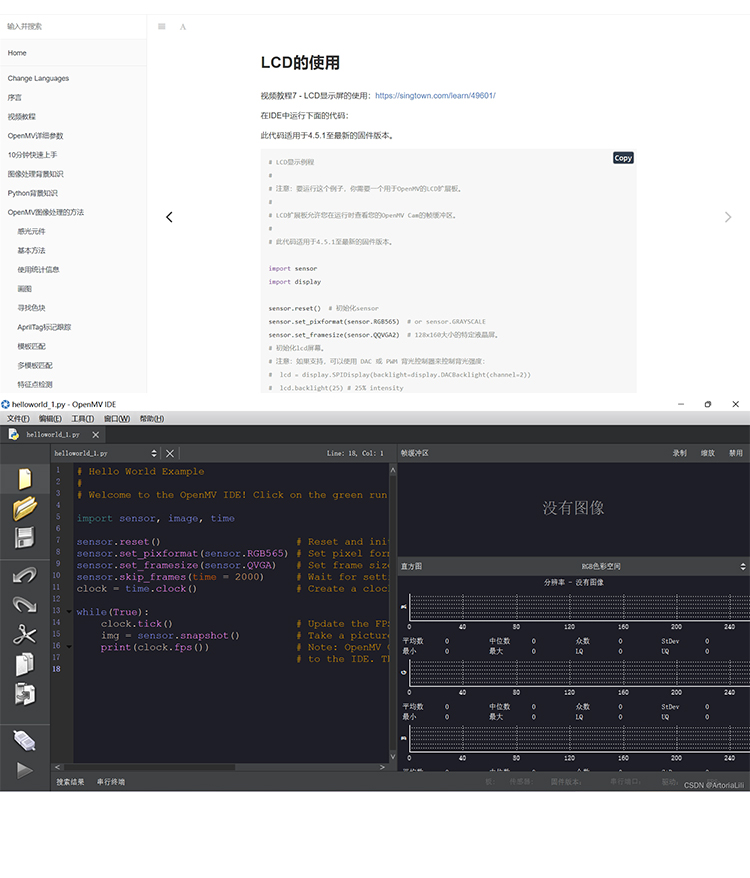Open the 搜索结果 panel button
The height and width of the screenshot is (878, 750).
[70, 782]
